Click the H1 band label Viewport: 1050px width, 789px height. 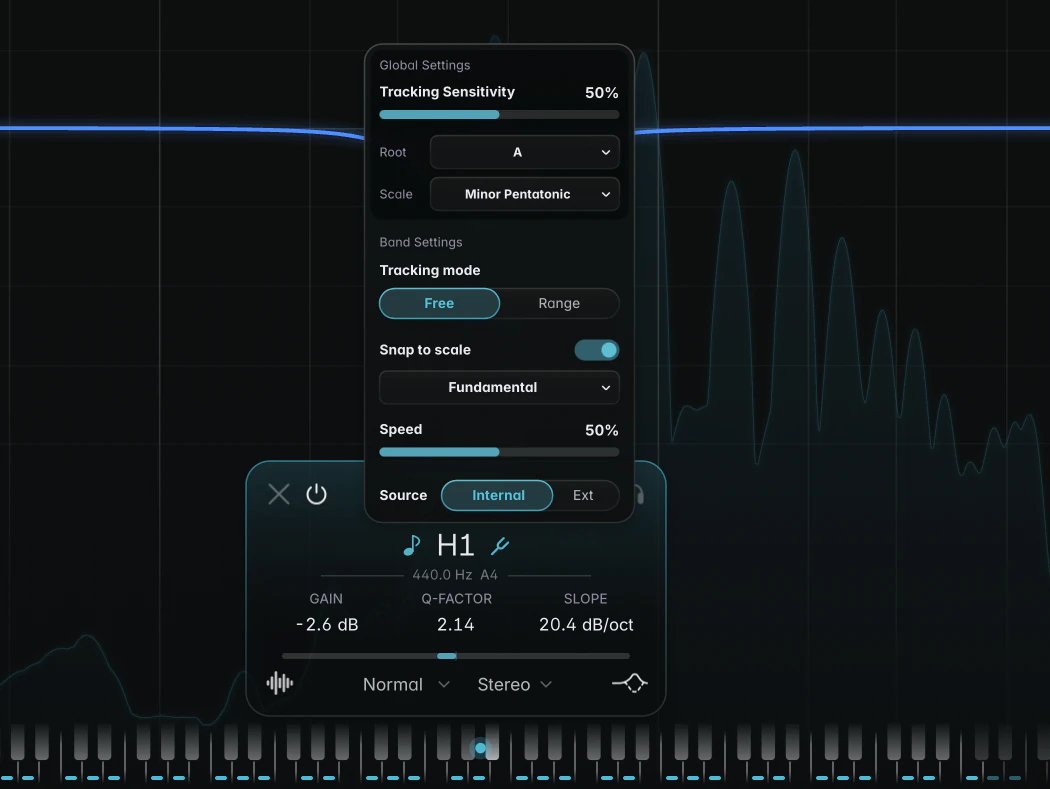(455, 545)
